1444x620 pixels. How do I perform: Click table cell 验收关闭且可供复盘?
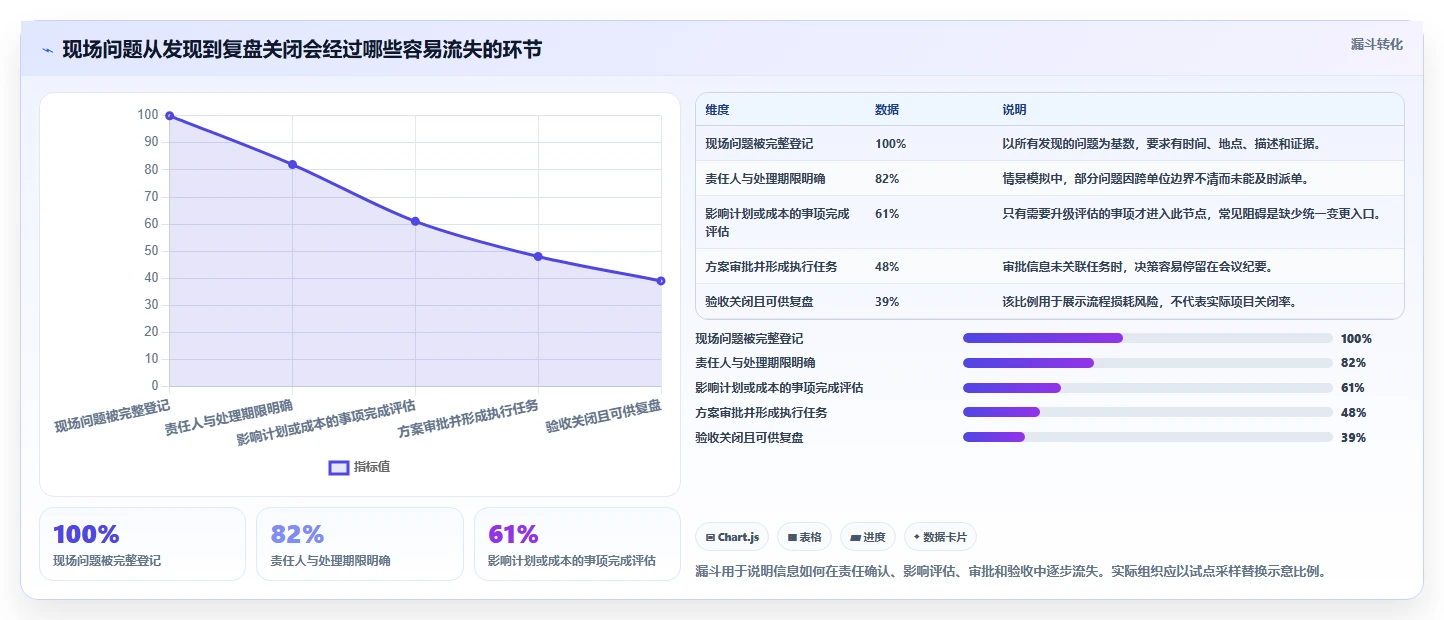click(759, 301)
